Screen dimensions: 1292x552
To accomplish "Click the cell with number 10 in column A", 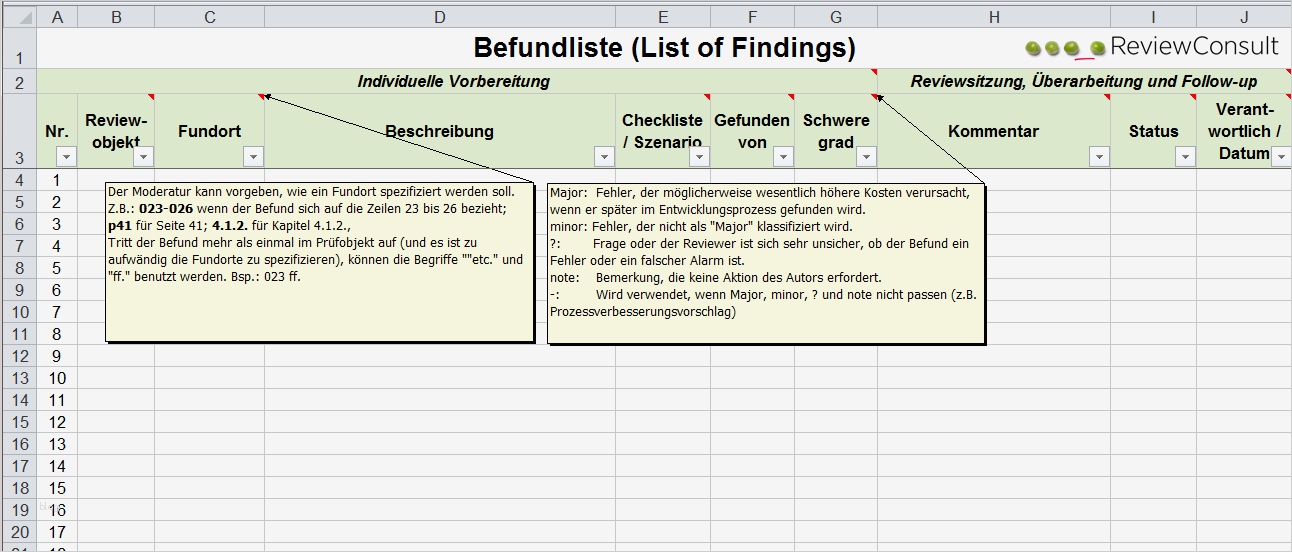I will (x=57, y=378).
